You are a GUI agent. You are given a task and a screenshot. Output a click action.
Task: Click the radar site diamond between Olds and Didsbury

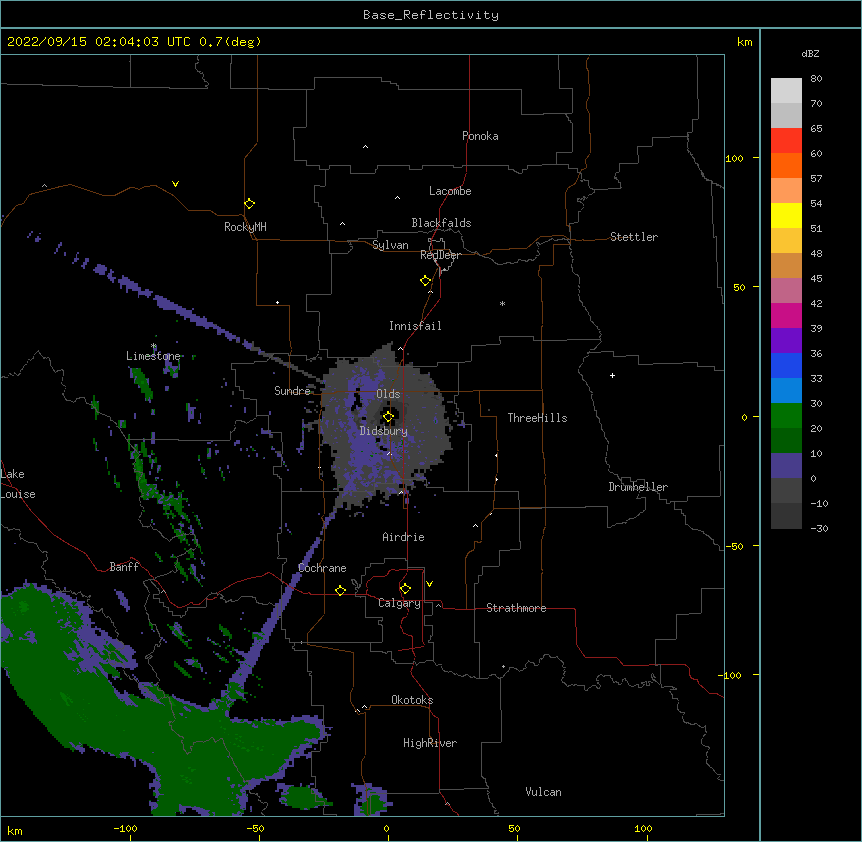(x=388, y=417)
